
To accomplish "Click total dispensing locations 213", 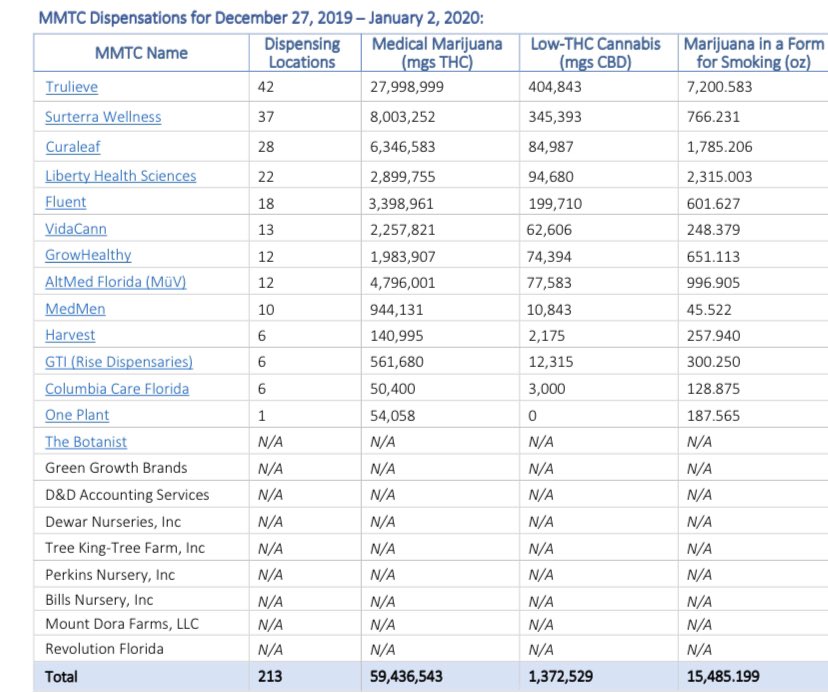I will point(270,677).
